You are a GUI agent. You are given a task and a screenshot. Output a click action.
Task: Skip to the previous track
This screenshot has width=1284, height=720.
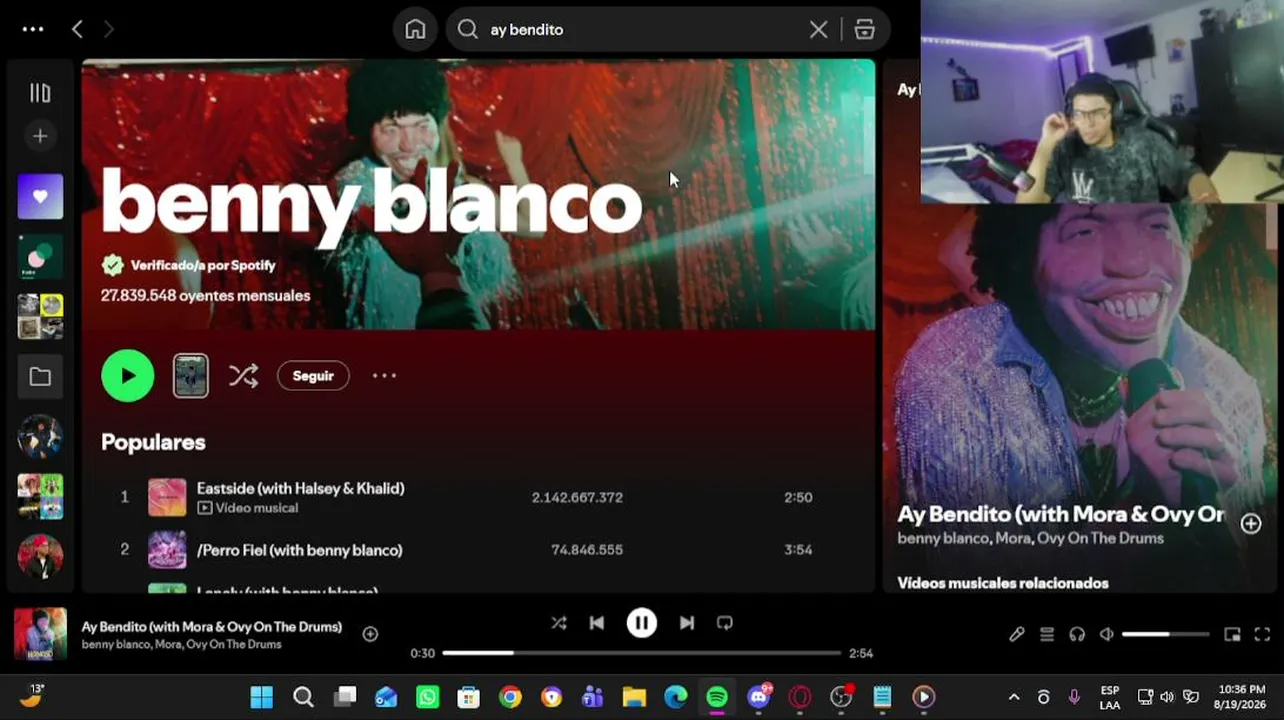pyautogui.click(x=597, y=623)
